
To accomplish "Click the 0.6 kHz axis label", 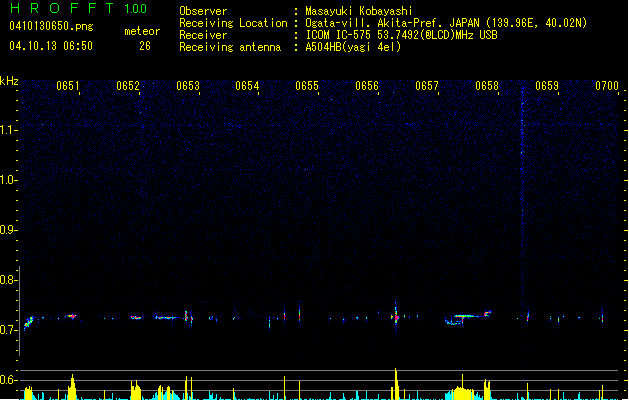I will coord(9,380).
